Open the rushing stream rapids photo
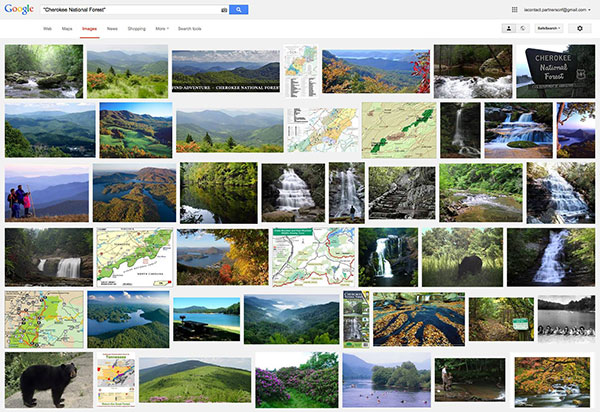The width and height of the screenshot is (600, 412). 473,72
